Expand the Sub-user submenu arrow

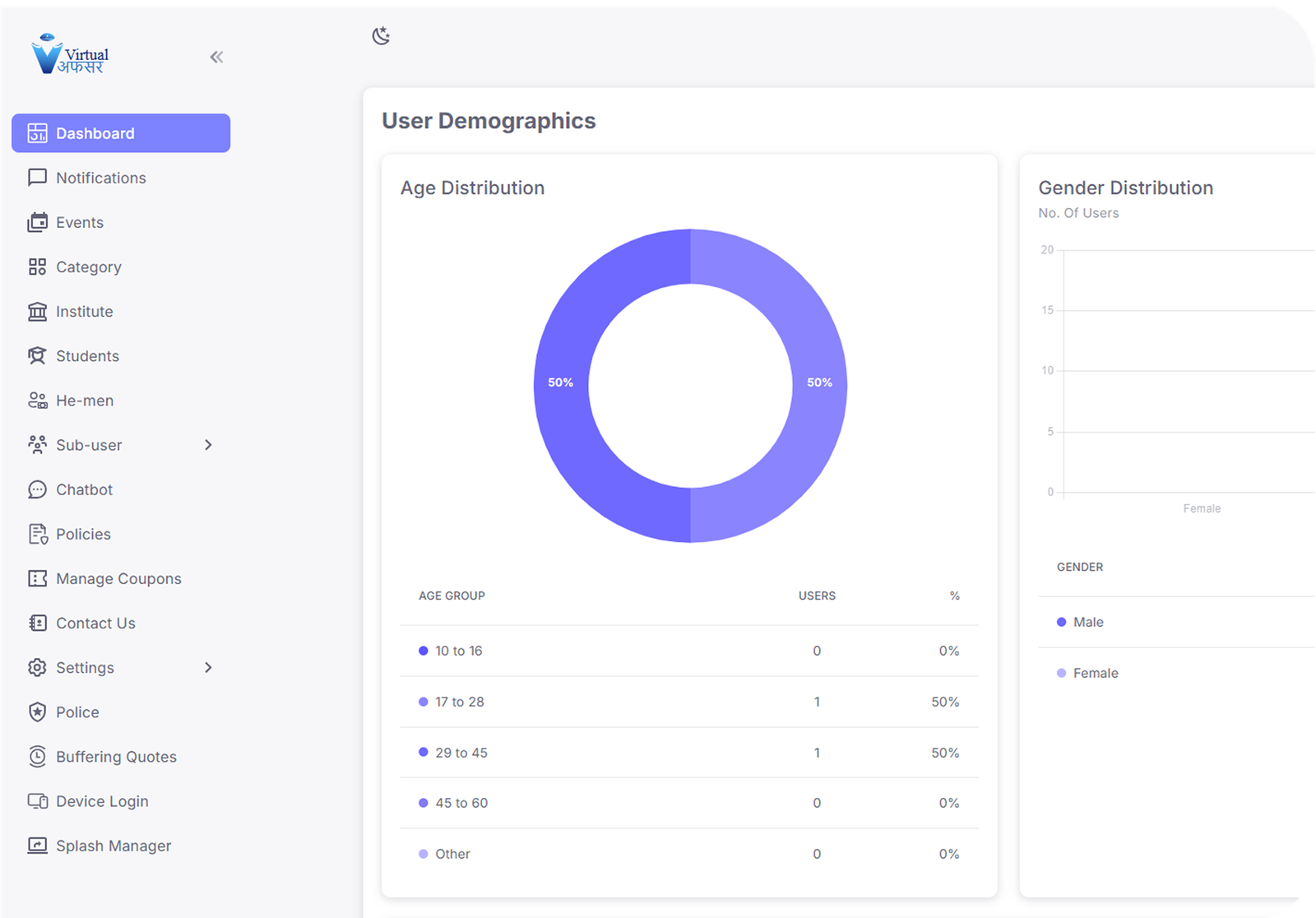pyautogui.click(x=208, y=445)
